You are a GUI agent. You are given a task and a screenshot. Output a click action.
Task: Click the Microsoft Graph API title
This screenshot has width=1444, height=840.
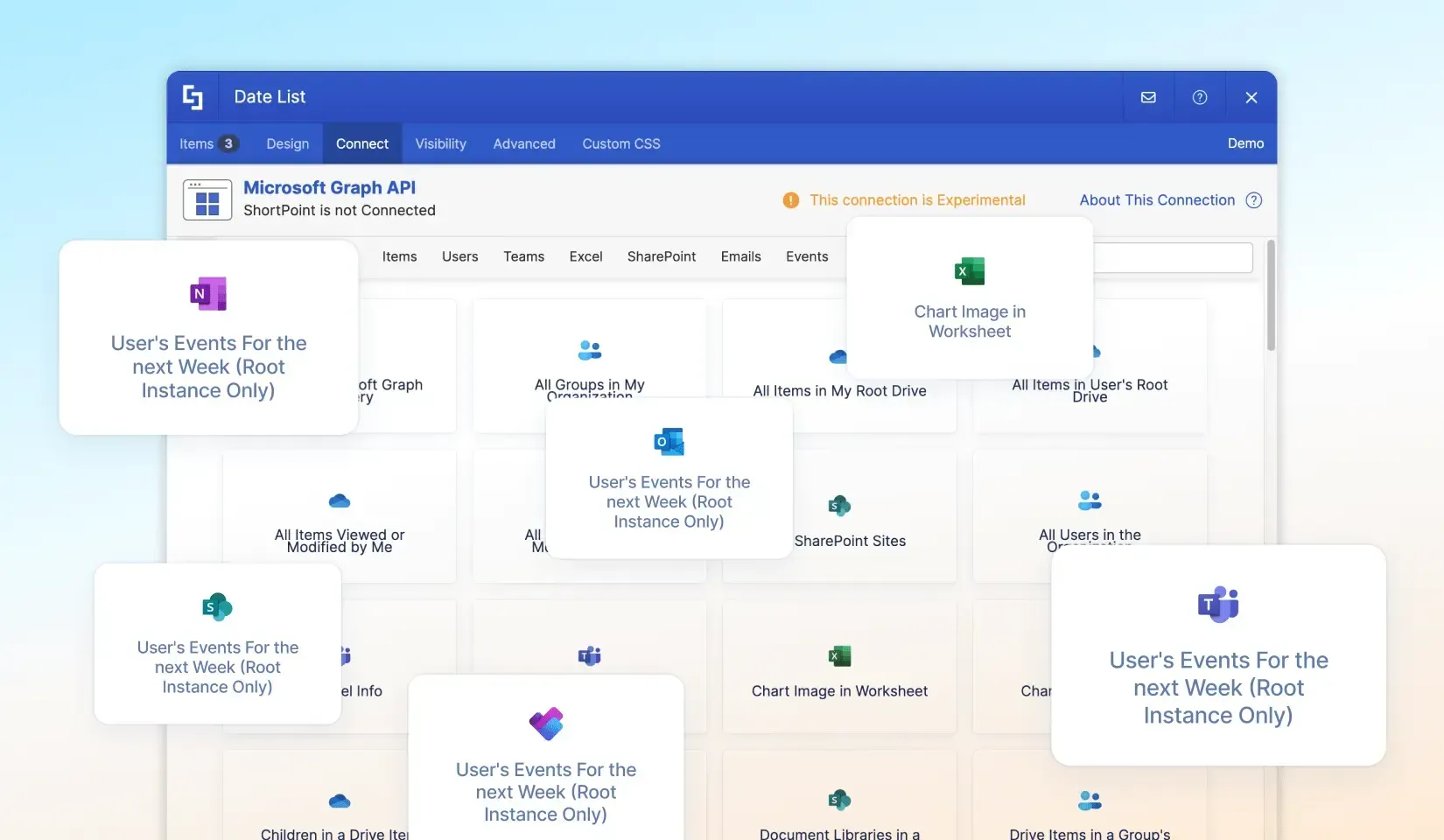tap(329, 187)
